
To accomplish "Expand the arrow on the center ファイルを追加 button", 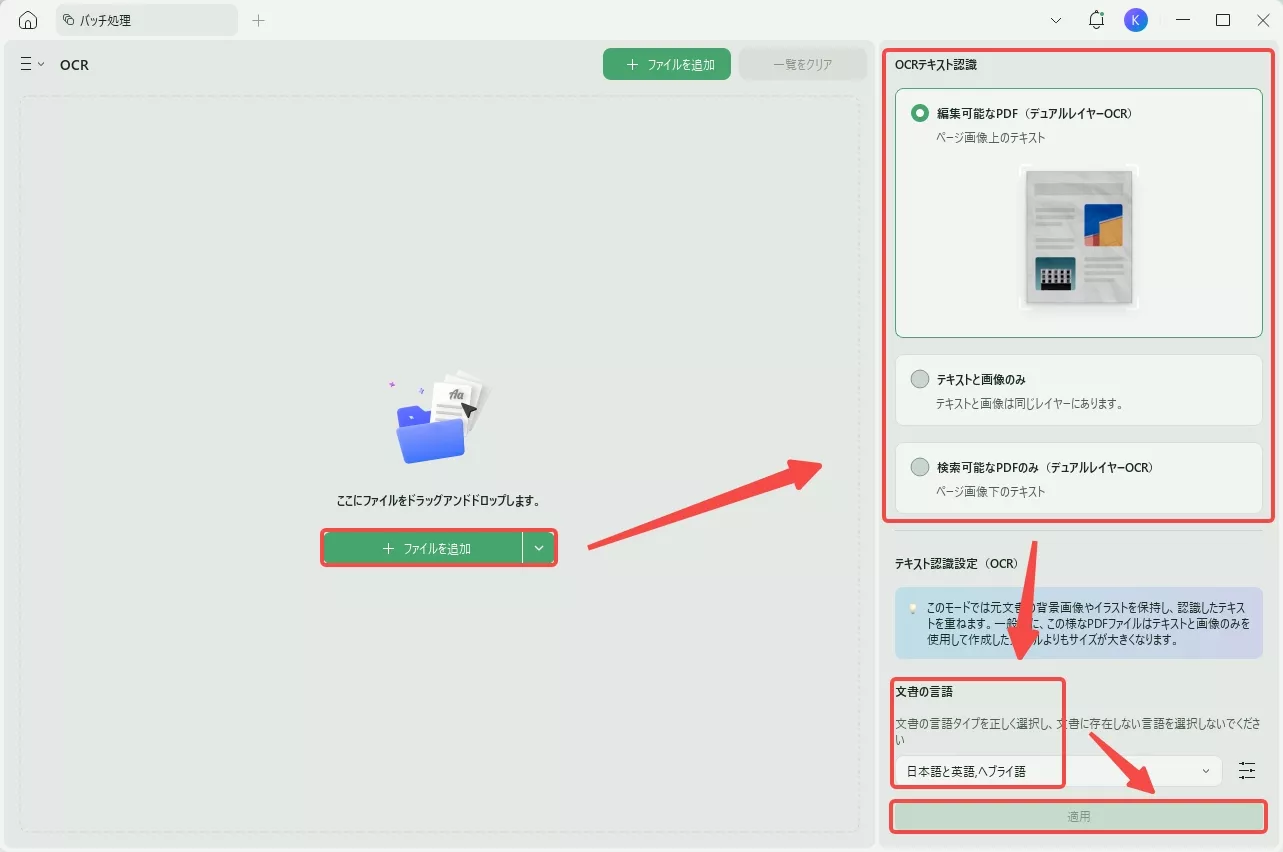I will click(539, 547).
